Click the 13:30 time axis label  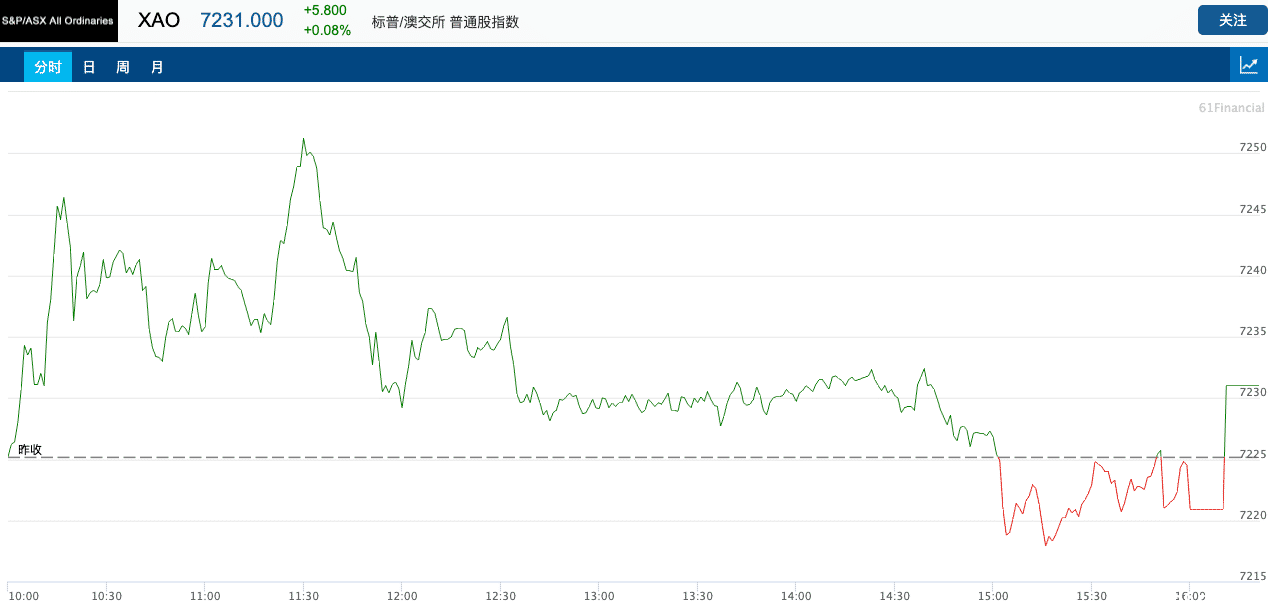[x=697, y=596]
